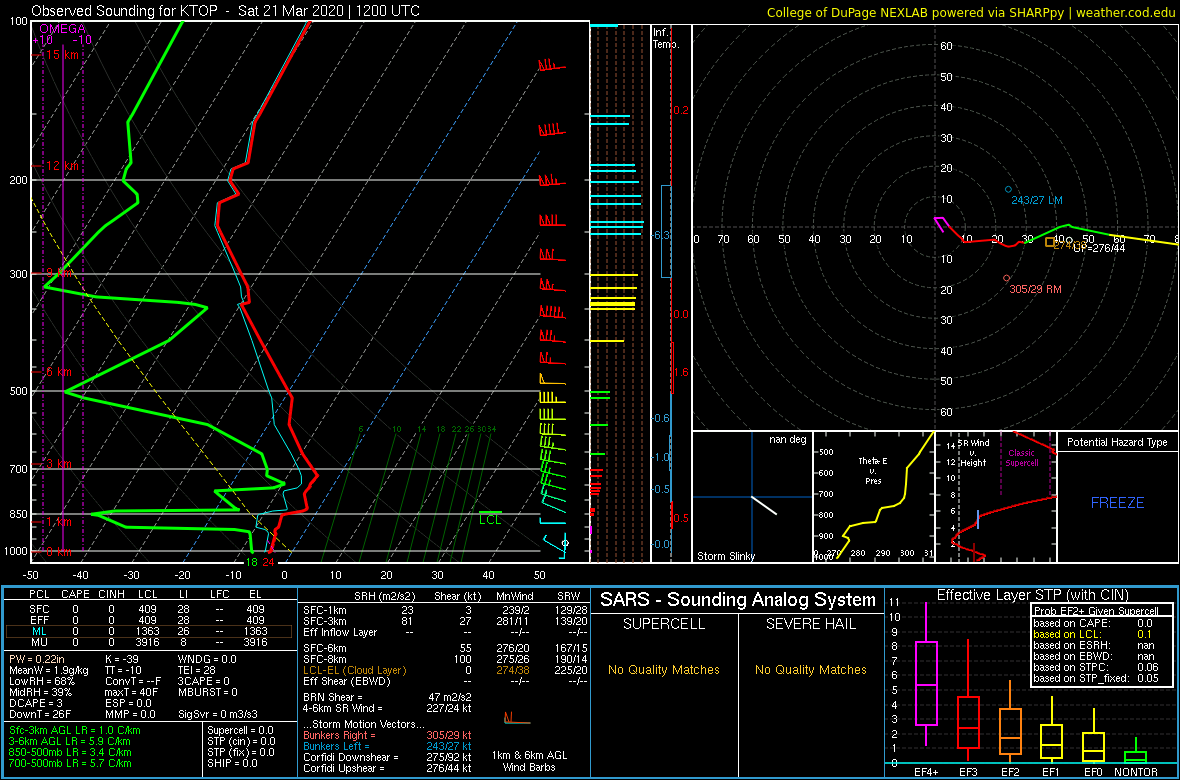Screen dimensions: 1180x780
Task: Select the '3 km' height marker
Action: pos(59,464)
